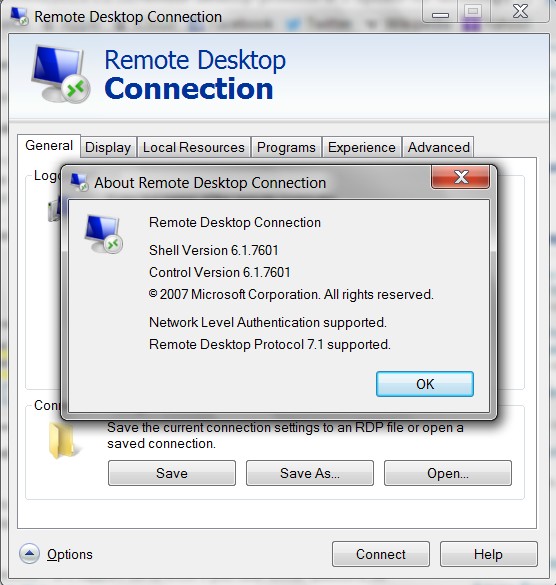Open the Advanced tab
The height and width of the screenshot is (585, 556).
click(x=438, y=147)
